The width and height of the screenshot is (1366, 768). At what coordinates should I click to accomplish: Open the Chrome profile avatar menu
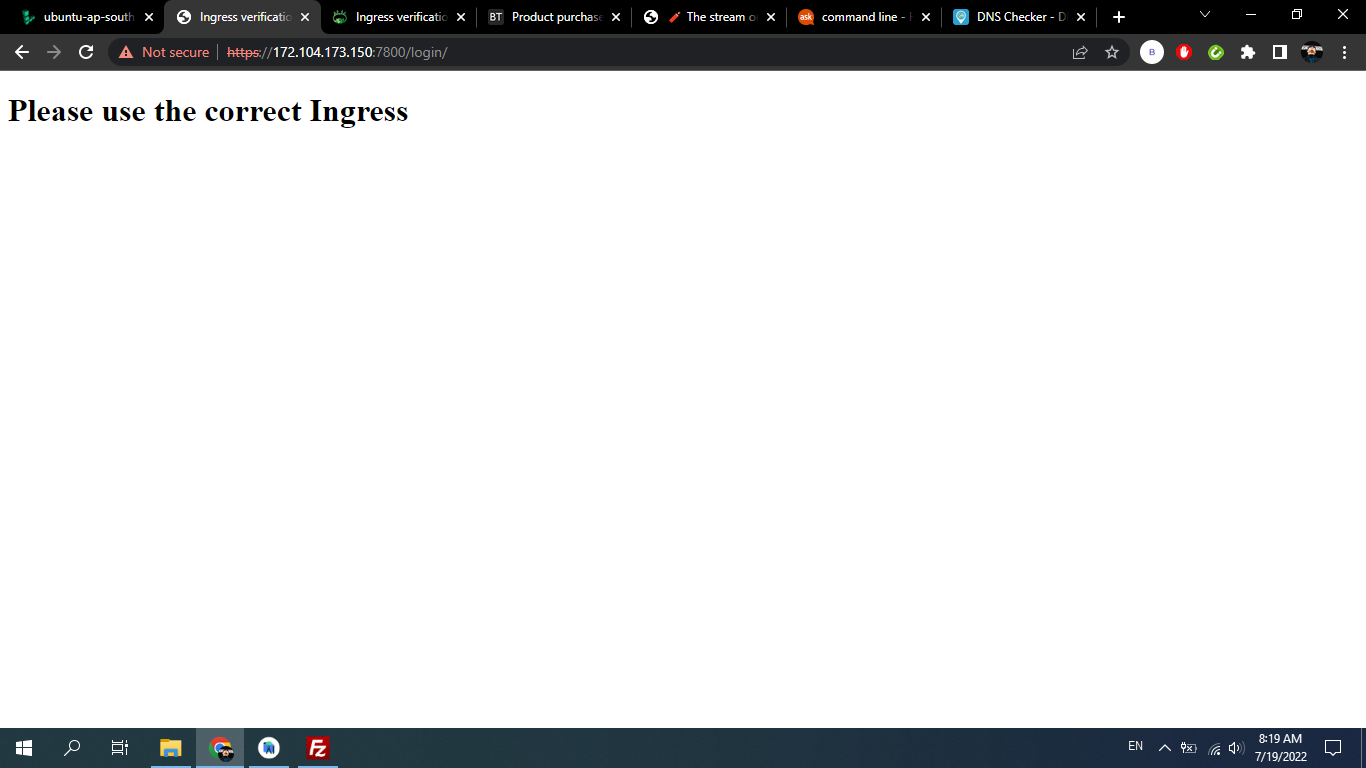coord(1312,52)
